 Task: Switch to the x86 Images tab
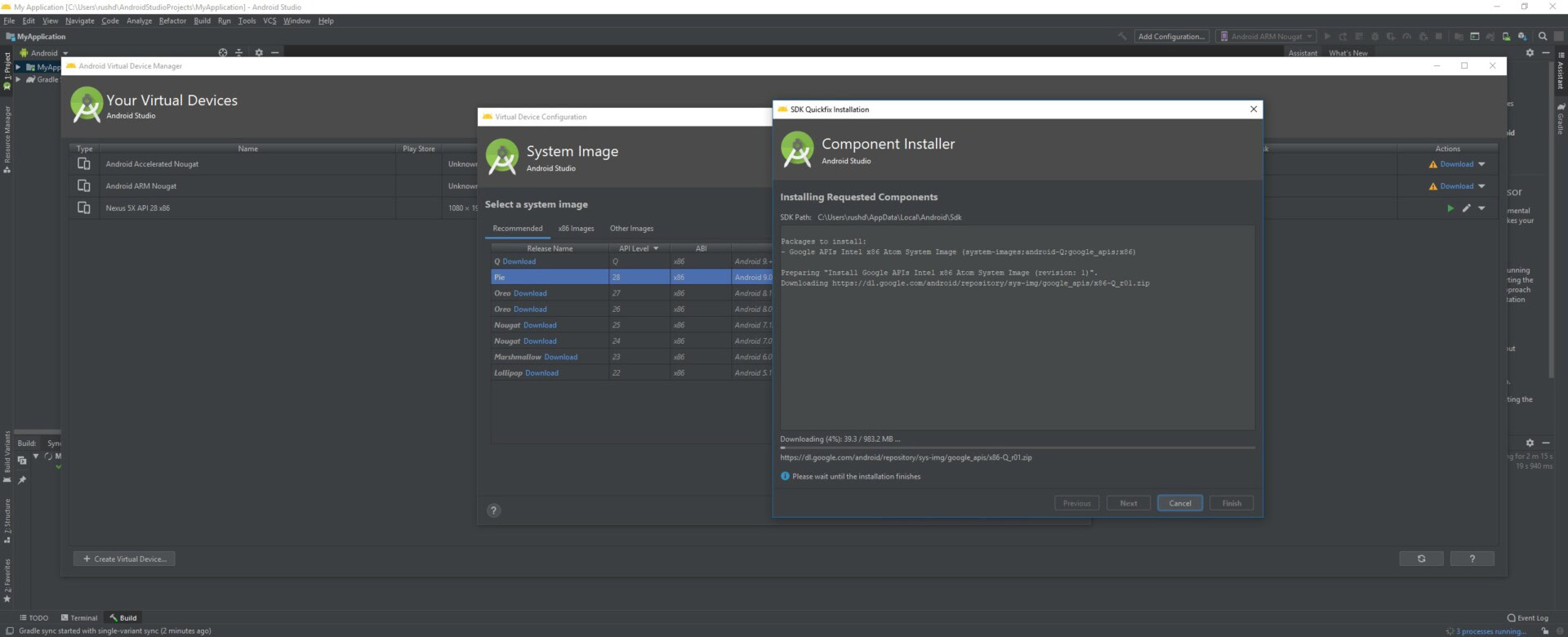click(576, 229)
